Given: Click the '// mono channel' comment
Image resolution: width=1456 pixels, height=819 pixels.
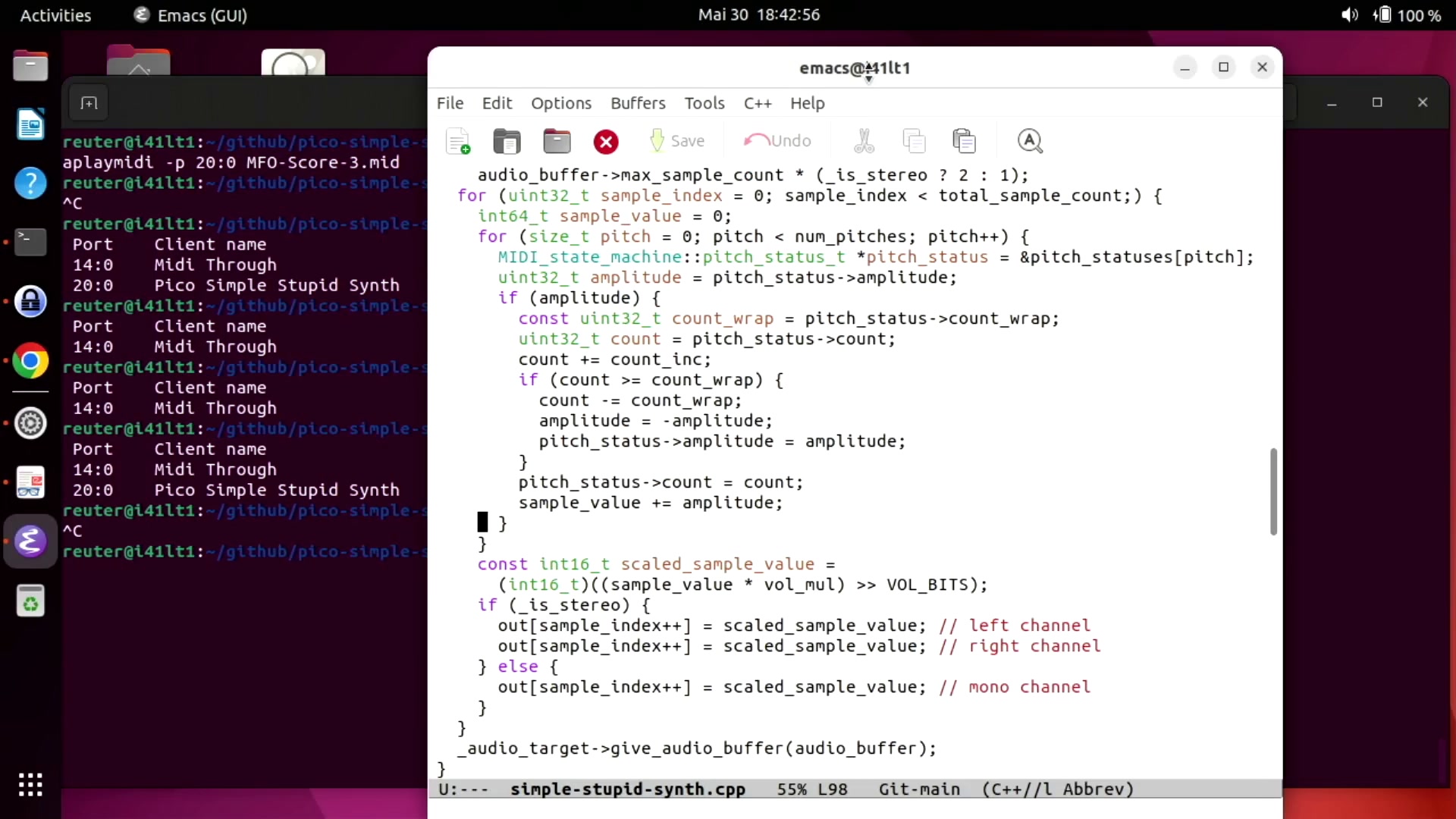Looking at the screenshot, I should tap(1014, 687).
